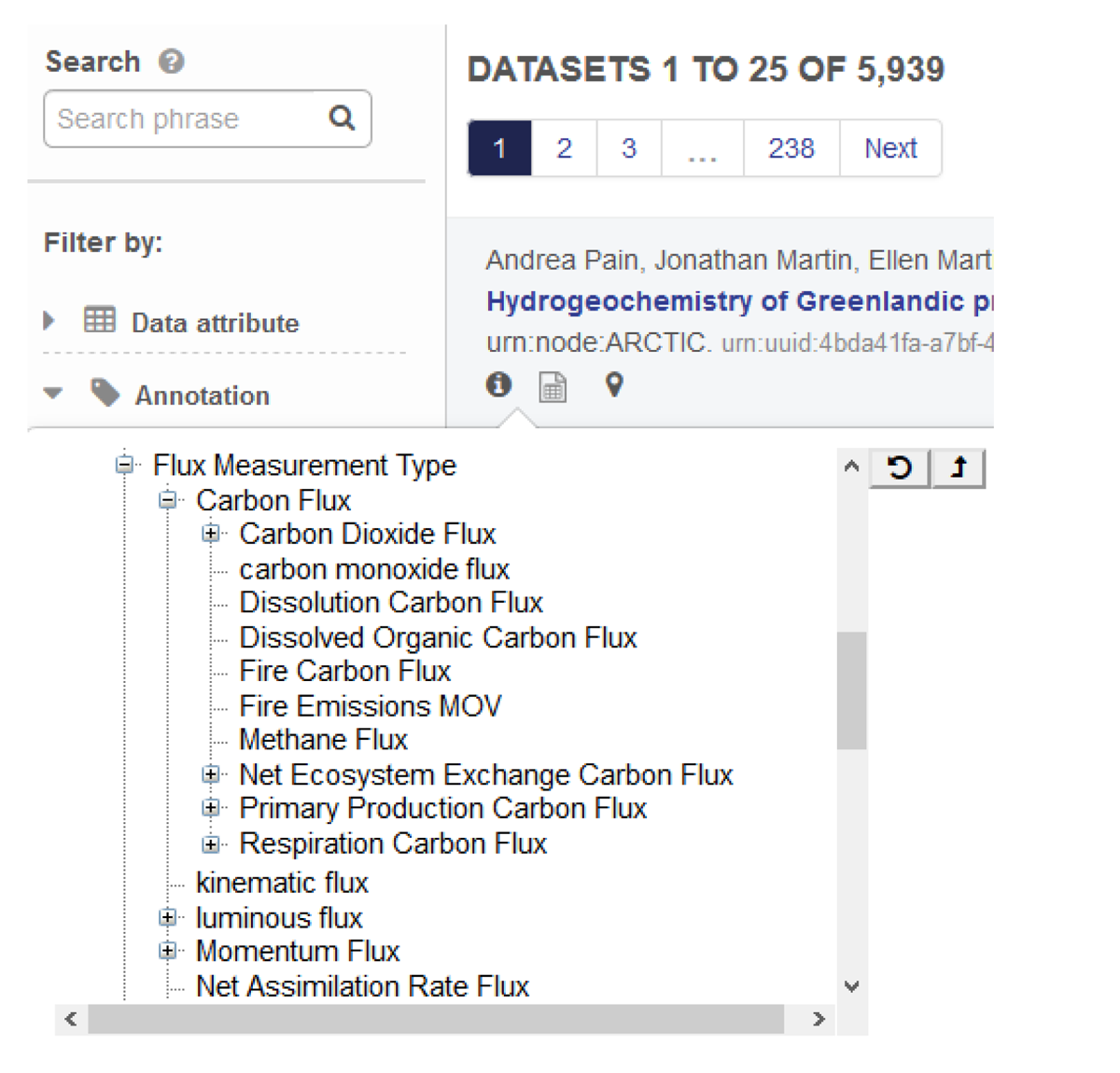Expand the Data attribute filter
Screen dimensions: 1120x1073
click(x=49, y=321)
